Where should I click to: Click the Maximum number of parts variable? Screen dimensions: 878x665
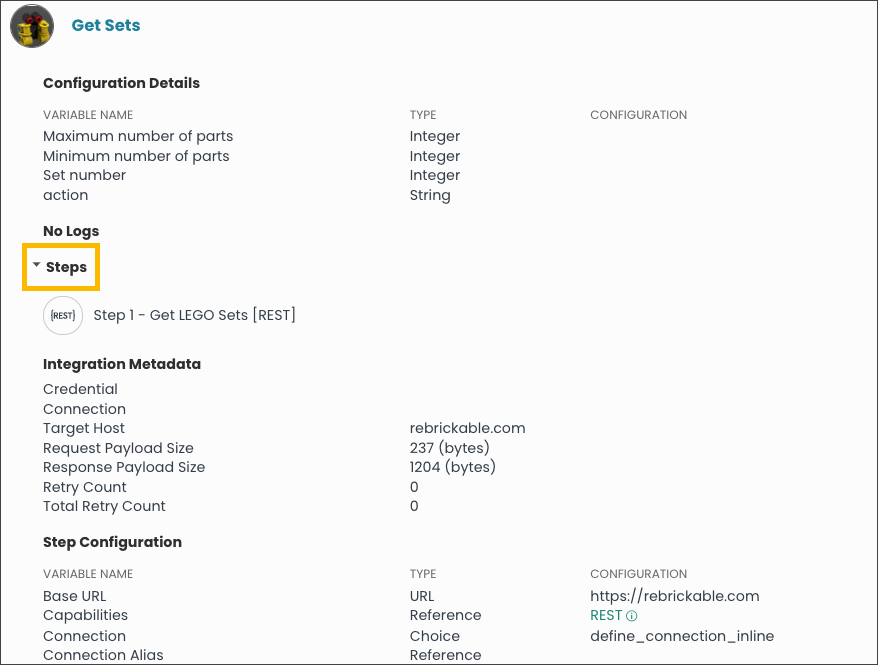pyautogui.click(x=137, y=136)
